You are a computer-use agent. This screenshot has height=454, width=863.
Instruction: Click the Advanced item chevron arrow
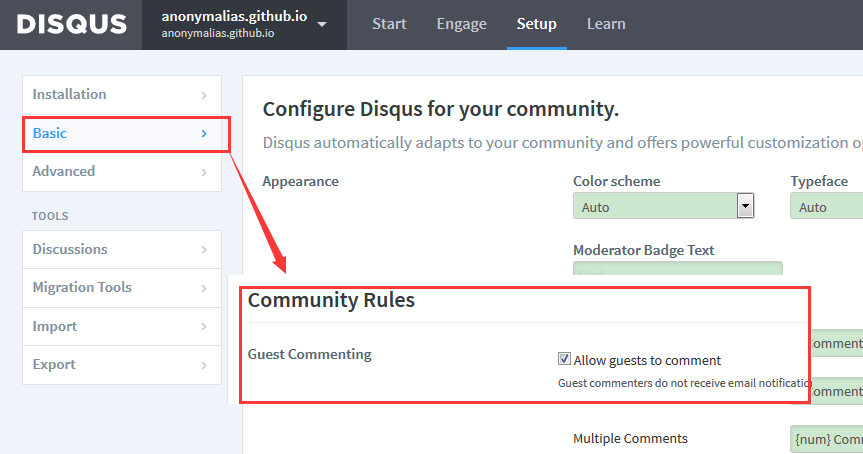click(204, 172)
